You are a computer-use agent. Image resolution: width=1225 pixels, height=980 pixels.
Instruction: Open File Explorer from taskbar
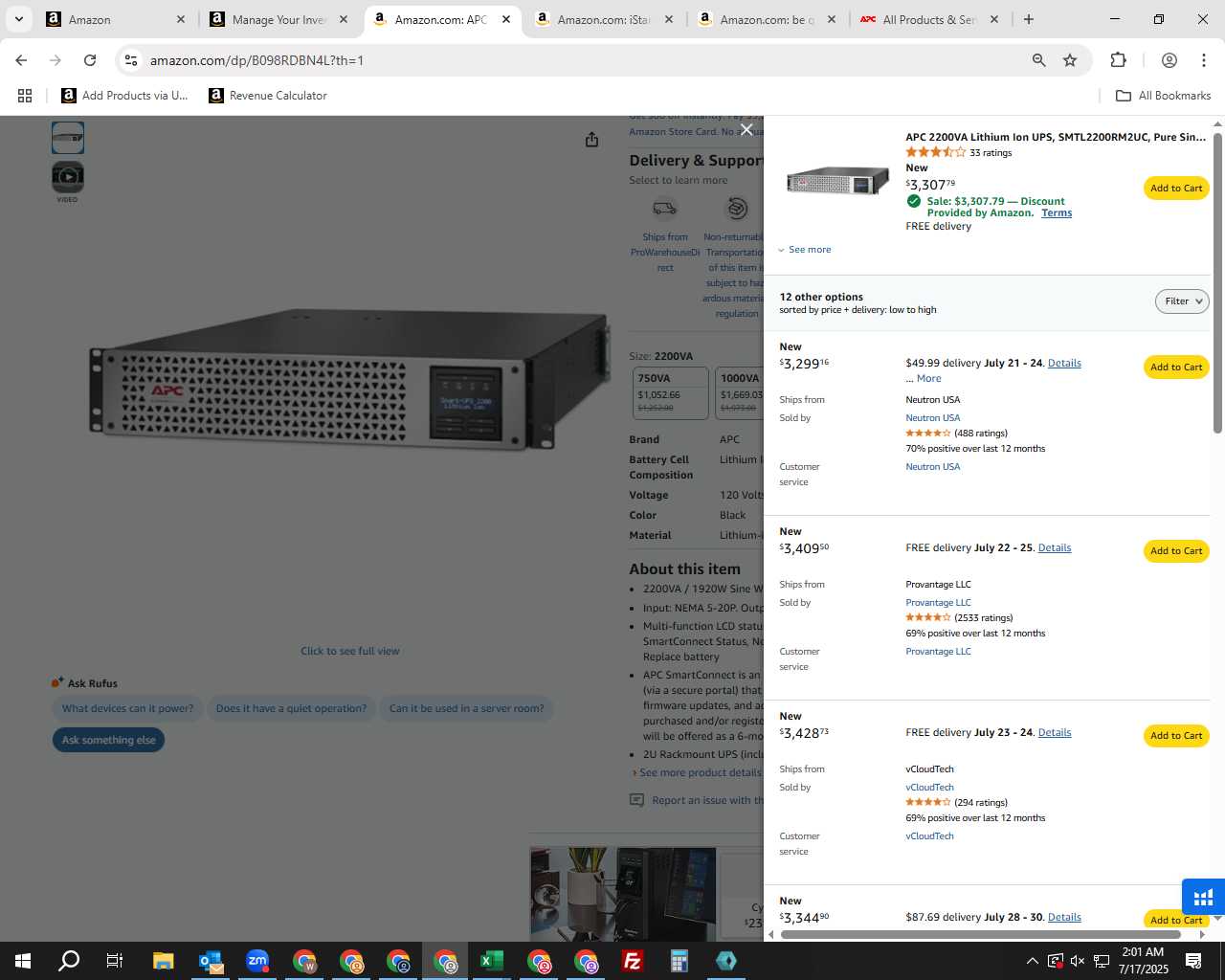[x=163, y=961]
